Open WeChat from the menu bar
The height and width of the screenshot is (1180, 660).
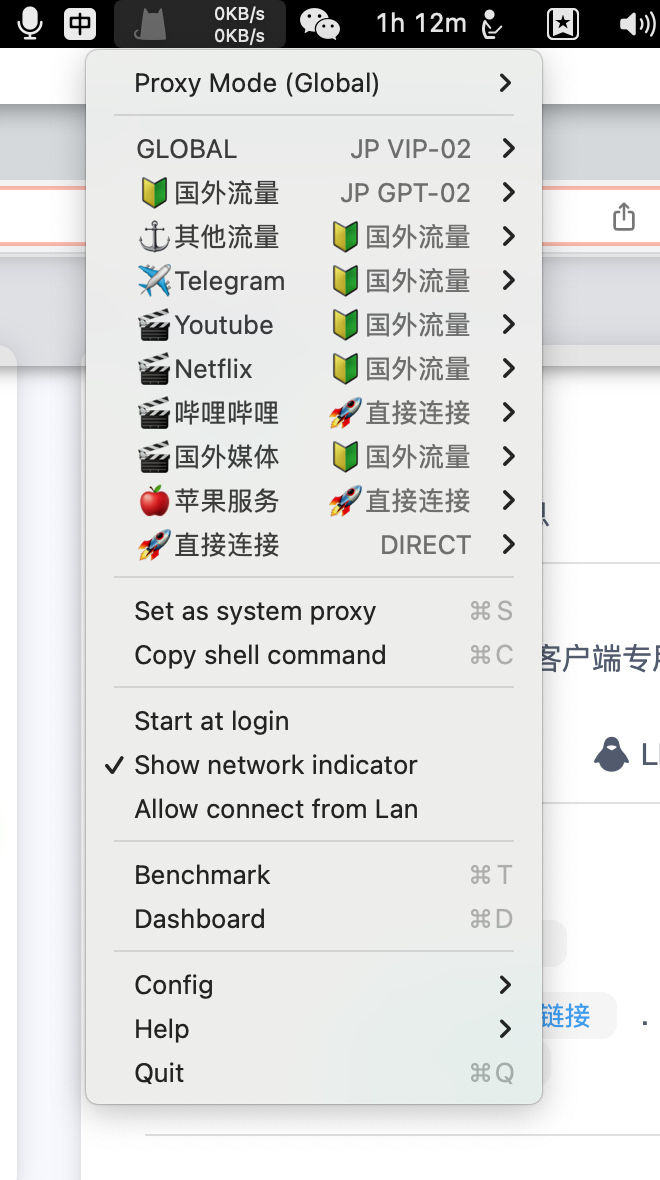(x=320, y=23)
